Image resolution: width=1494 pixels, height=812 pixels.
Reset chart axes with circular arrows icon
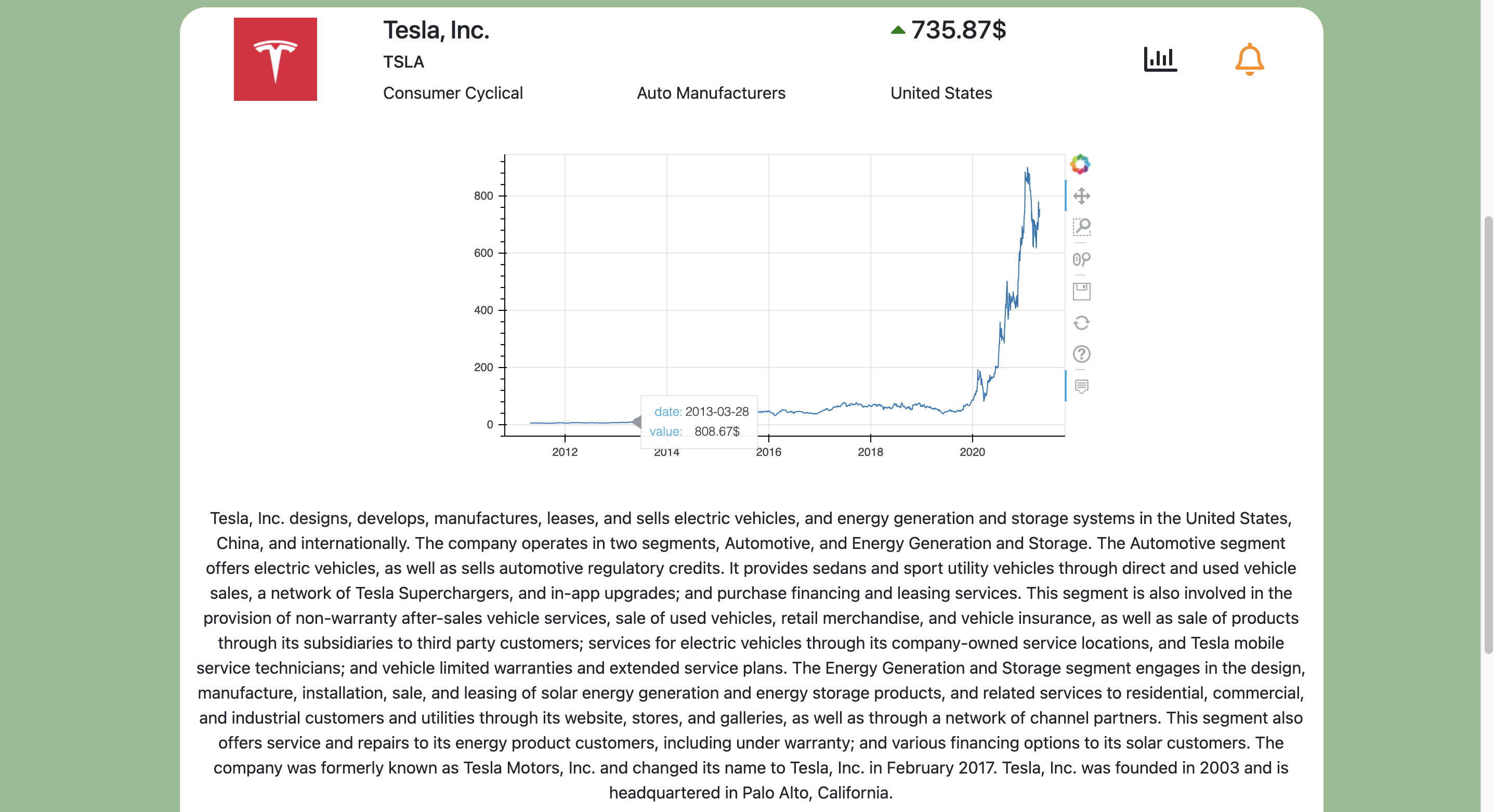pos(1082,322)
